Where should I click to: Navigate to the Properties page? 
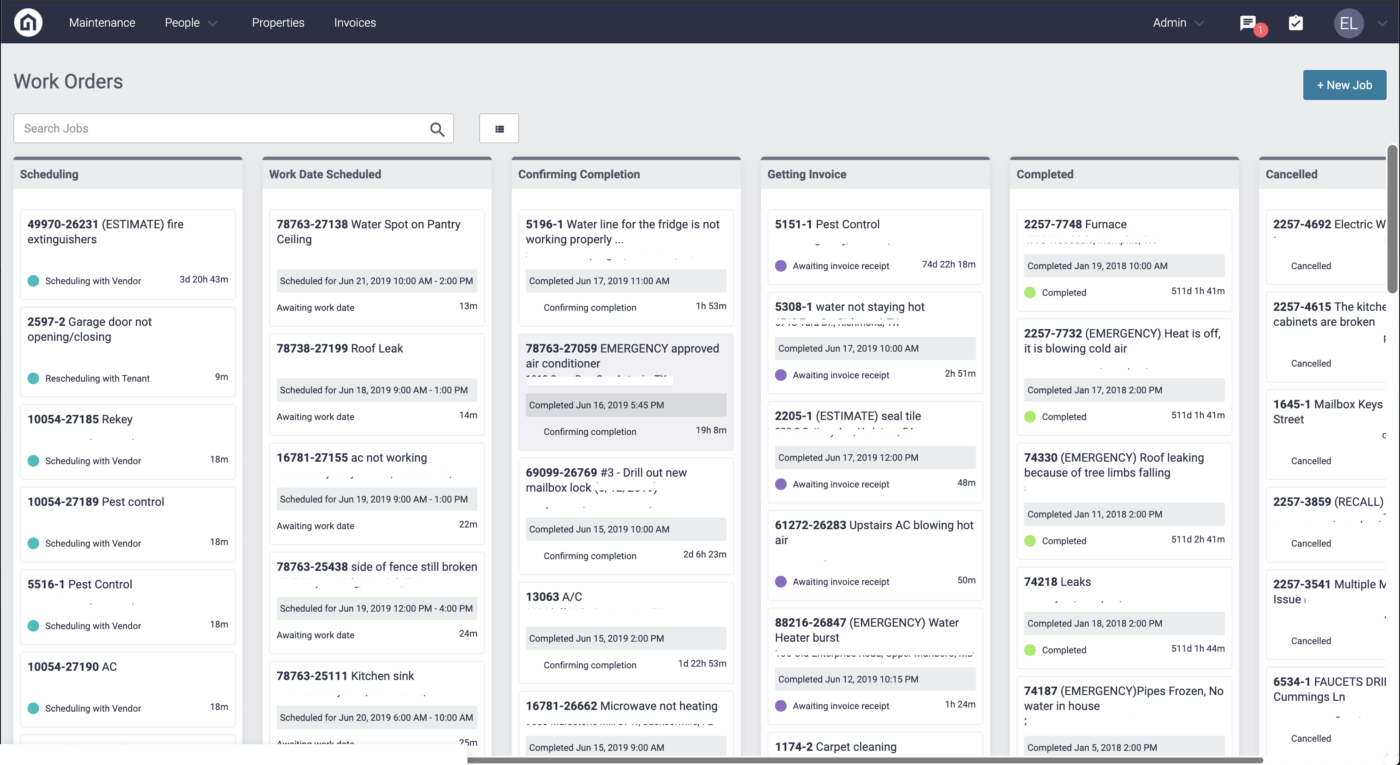tap(278, 21)
